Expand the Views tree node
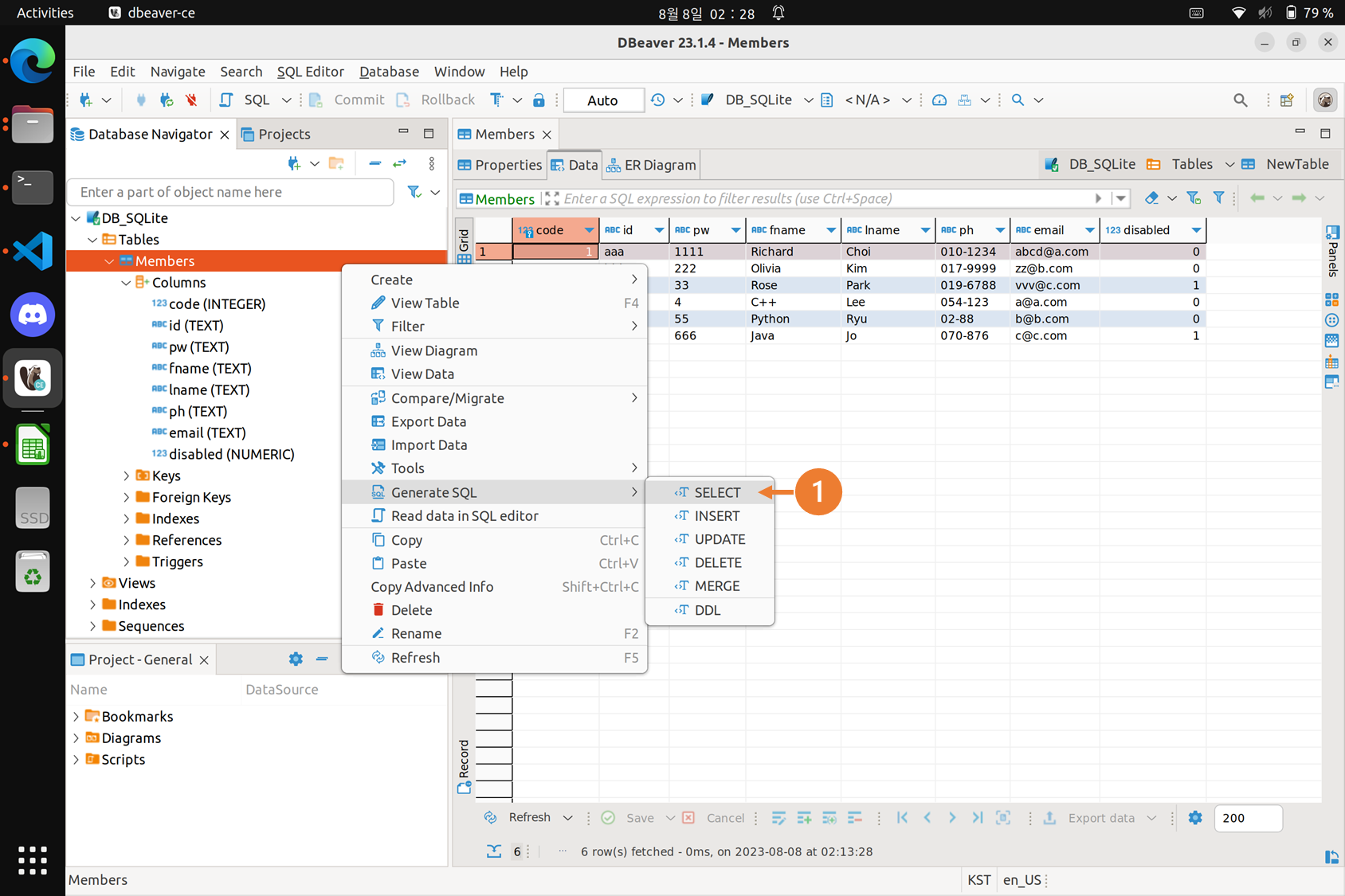The image size is (1345, 896). [x=92, y=583]
